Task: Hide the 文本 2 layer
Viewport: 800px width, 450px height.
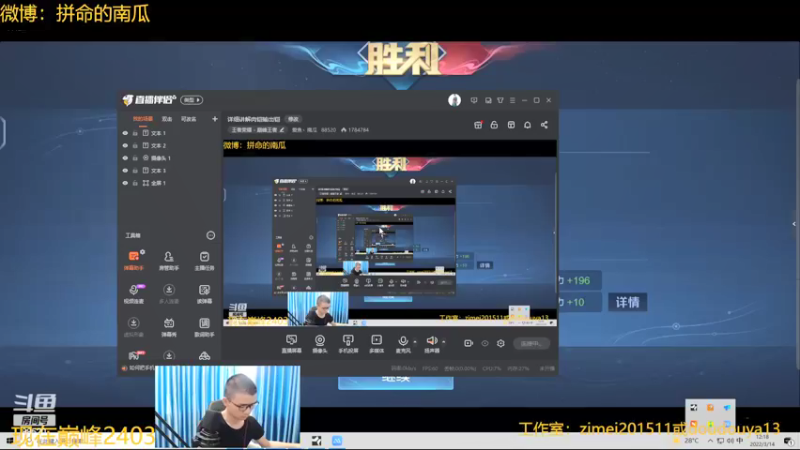Action: pos(125,145)
